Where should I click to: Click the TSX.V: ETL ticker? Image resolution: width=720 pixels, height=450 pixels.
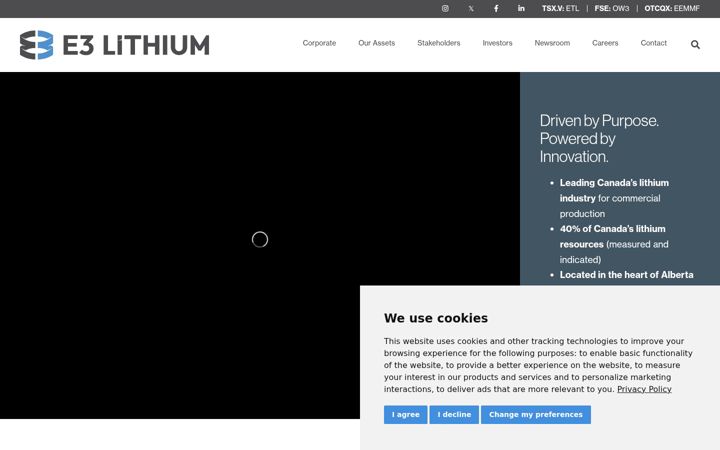pos(560,8)
